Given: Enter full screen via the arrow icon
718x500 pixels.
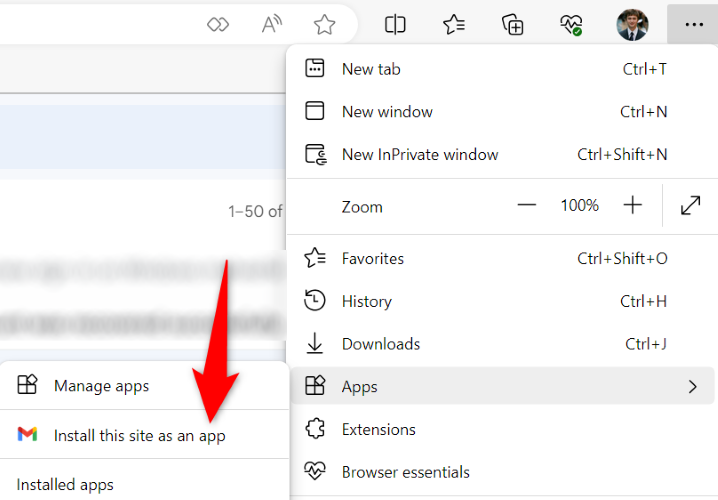Looking at the screenshot, I should 690,205.
